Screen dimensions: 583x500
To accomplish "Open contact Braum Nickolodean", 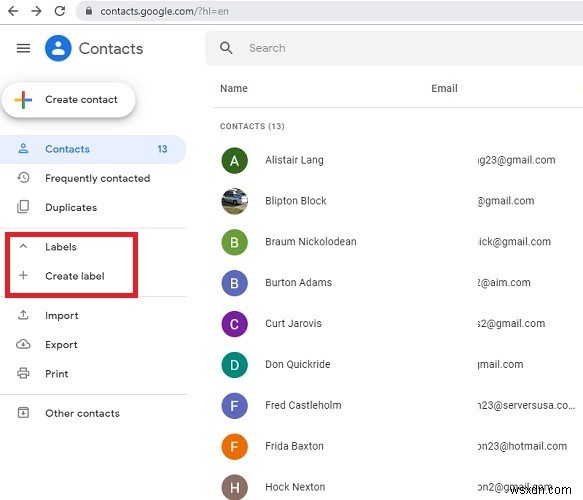I will [x=311, y=242].
